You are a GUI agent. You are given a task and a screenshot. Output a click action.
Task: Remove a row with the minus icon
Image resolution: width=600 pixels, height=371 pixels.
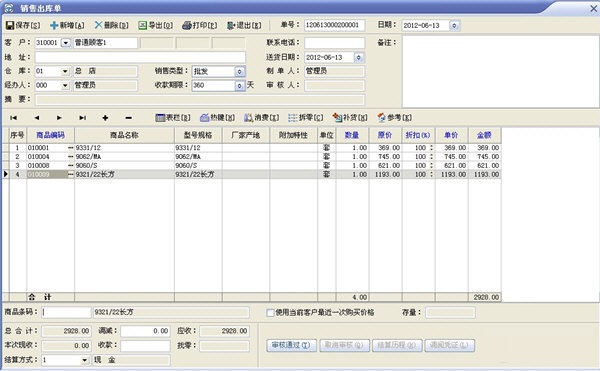click(129, 118)
